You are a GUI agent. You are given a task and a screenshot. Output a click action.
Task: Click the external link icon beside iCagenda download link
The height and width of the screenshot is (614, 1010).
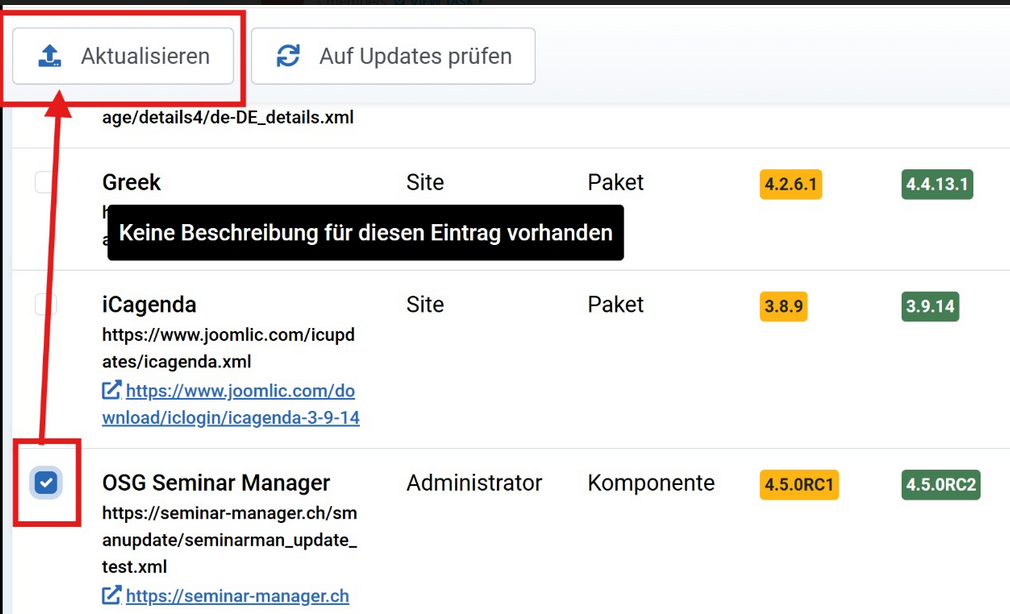(110, 390)
